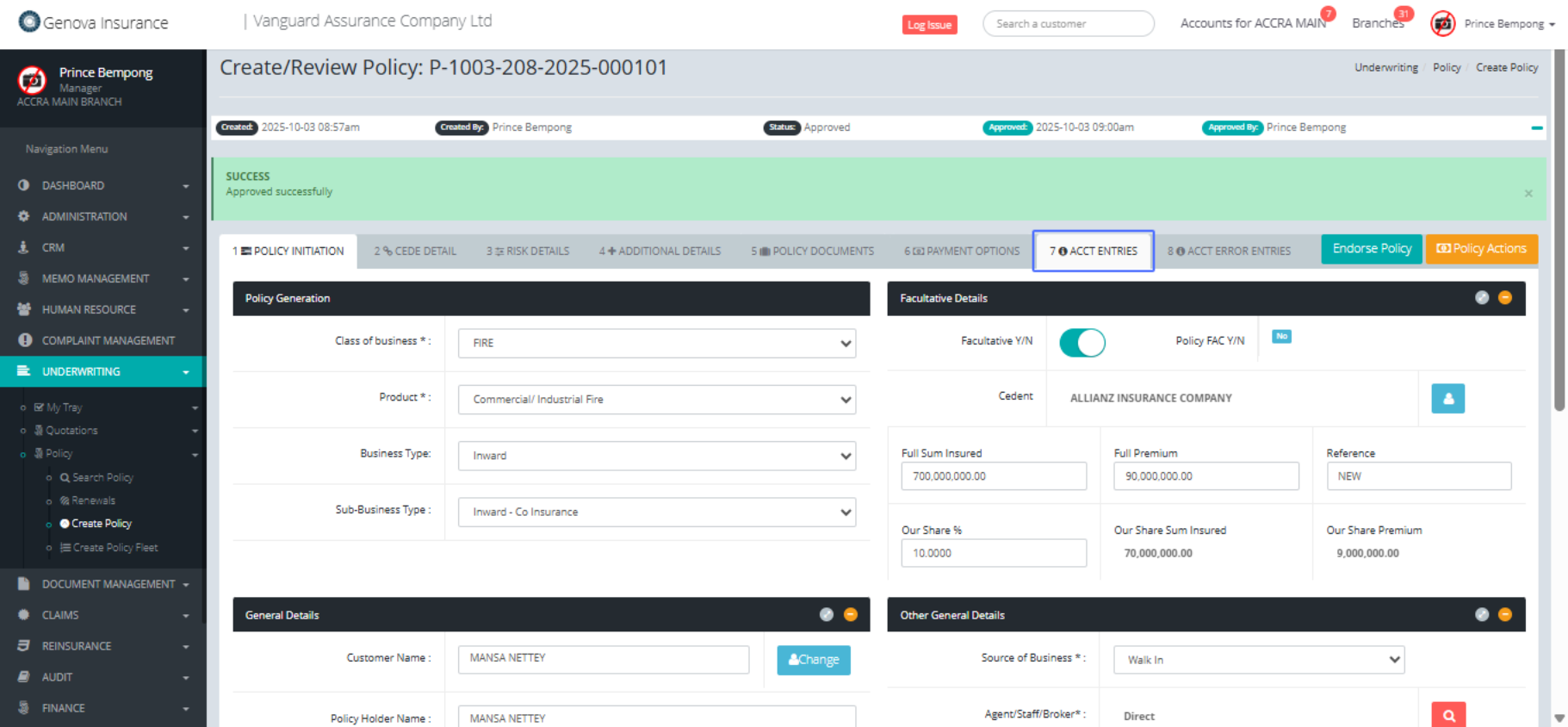Toggle the Policy FAC Y/N switch
This screenshot has width=1568, height=727.
[1281, 337]
